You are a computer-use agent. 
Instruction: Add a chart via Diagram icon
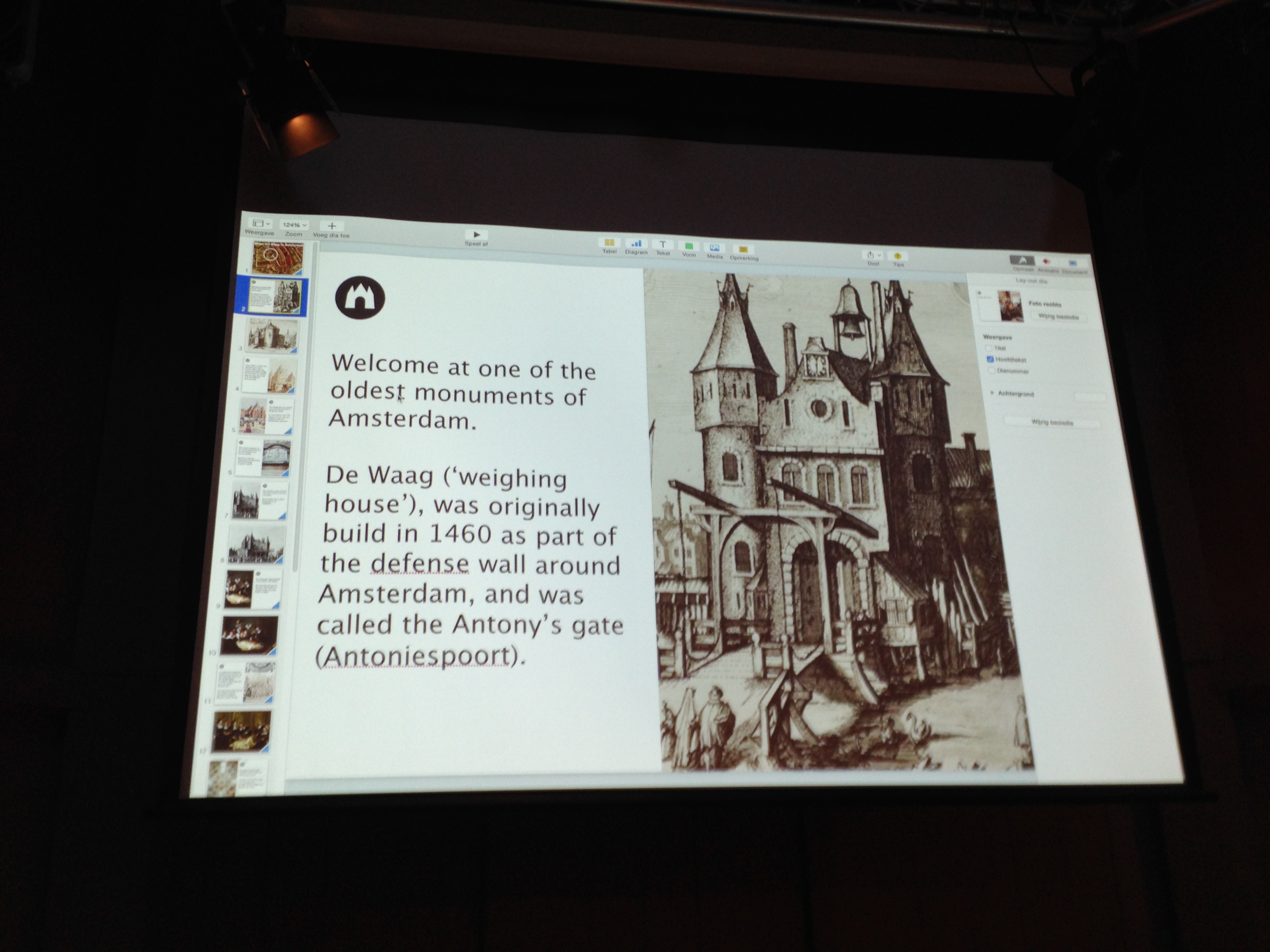pos(636,244)
